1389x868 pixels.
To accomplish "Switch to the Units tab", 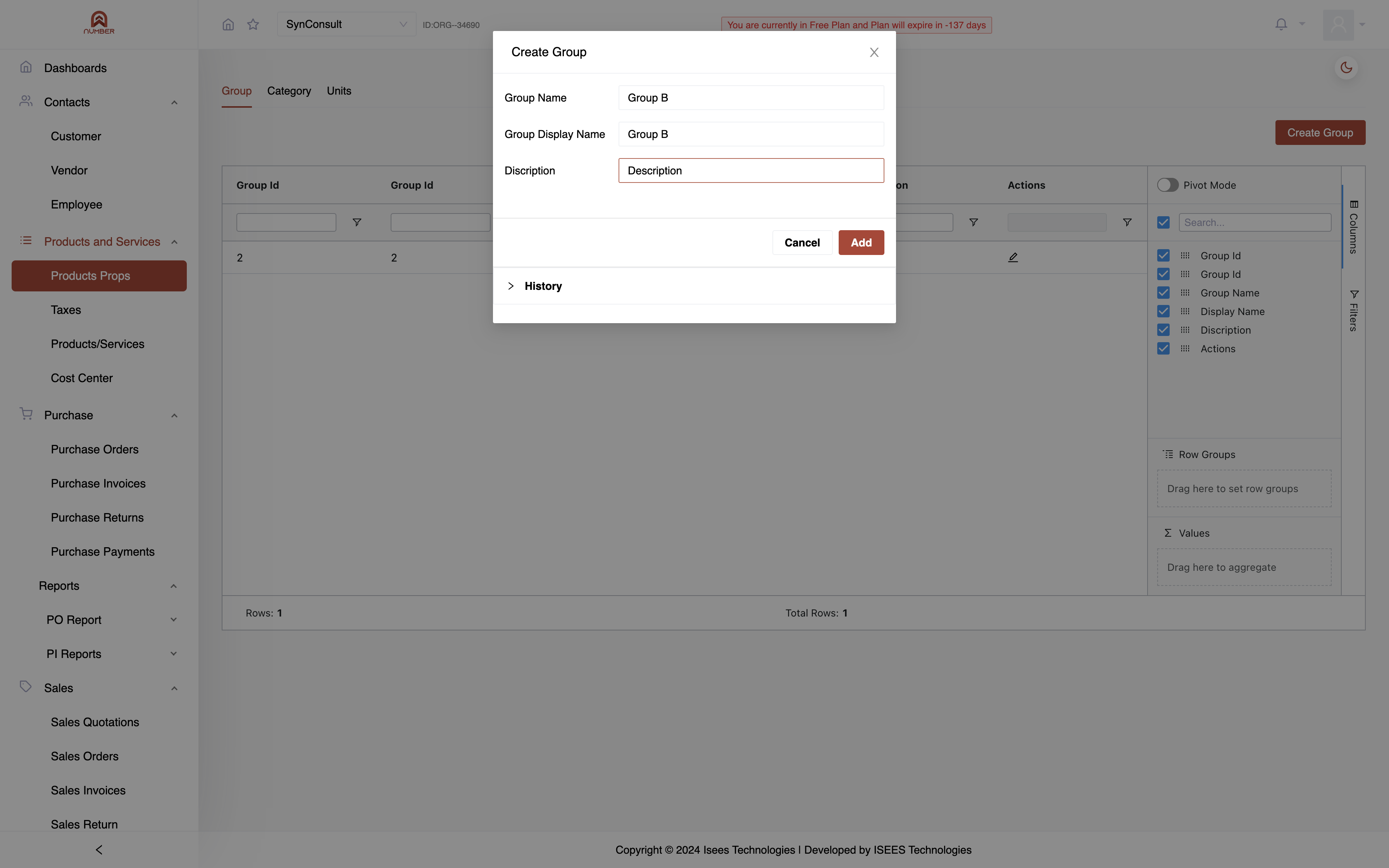I will pyautogui.click(x=339, y=91).
